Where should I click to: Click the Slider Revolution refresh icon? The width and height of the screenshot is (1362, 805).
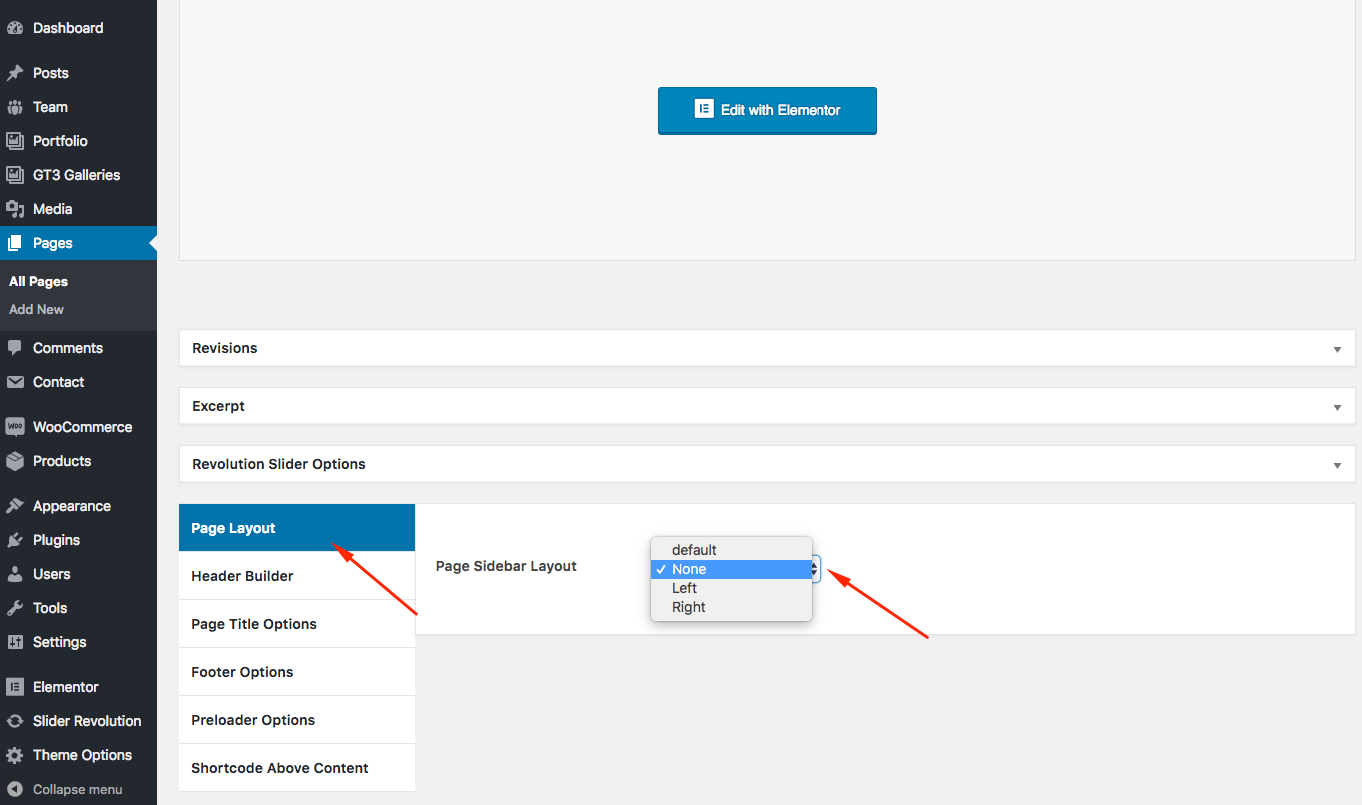click(15, 721)
